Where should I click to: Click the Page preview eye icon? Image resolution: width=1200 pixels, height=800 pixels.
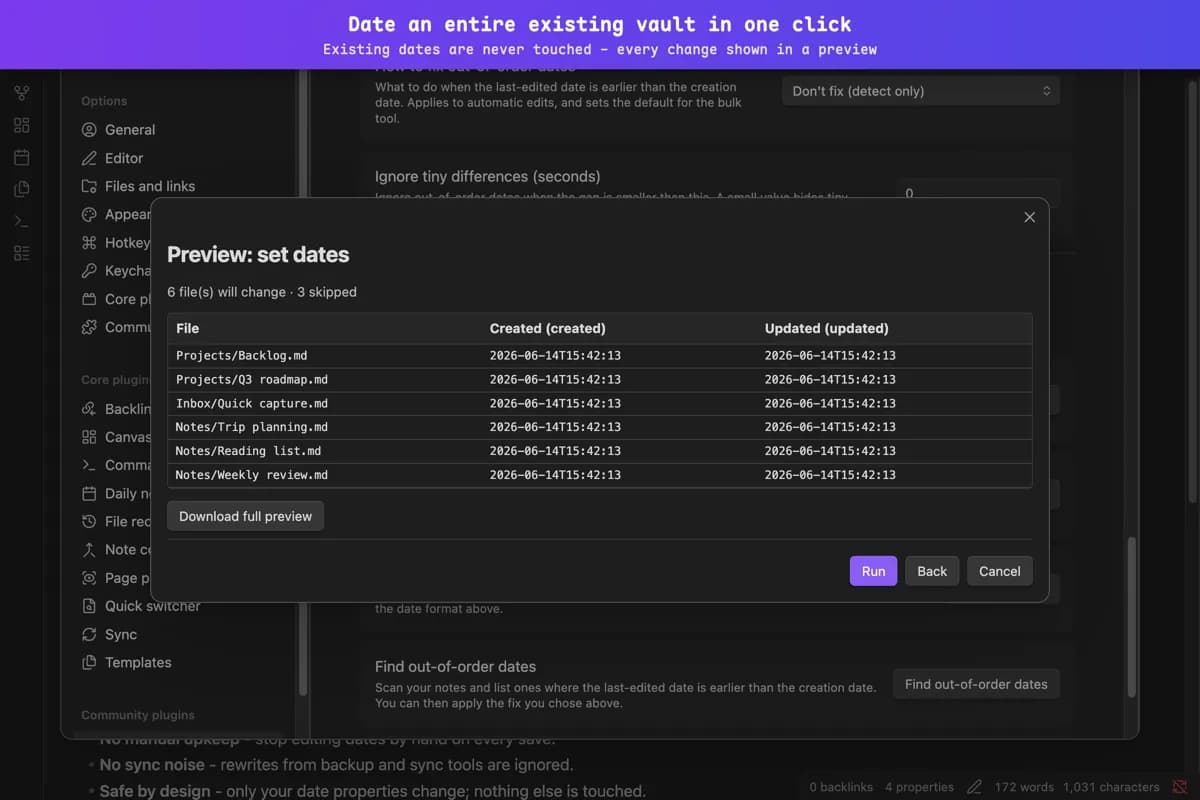(89, 578)
